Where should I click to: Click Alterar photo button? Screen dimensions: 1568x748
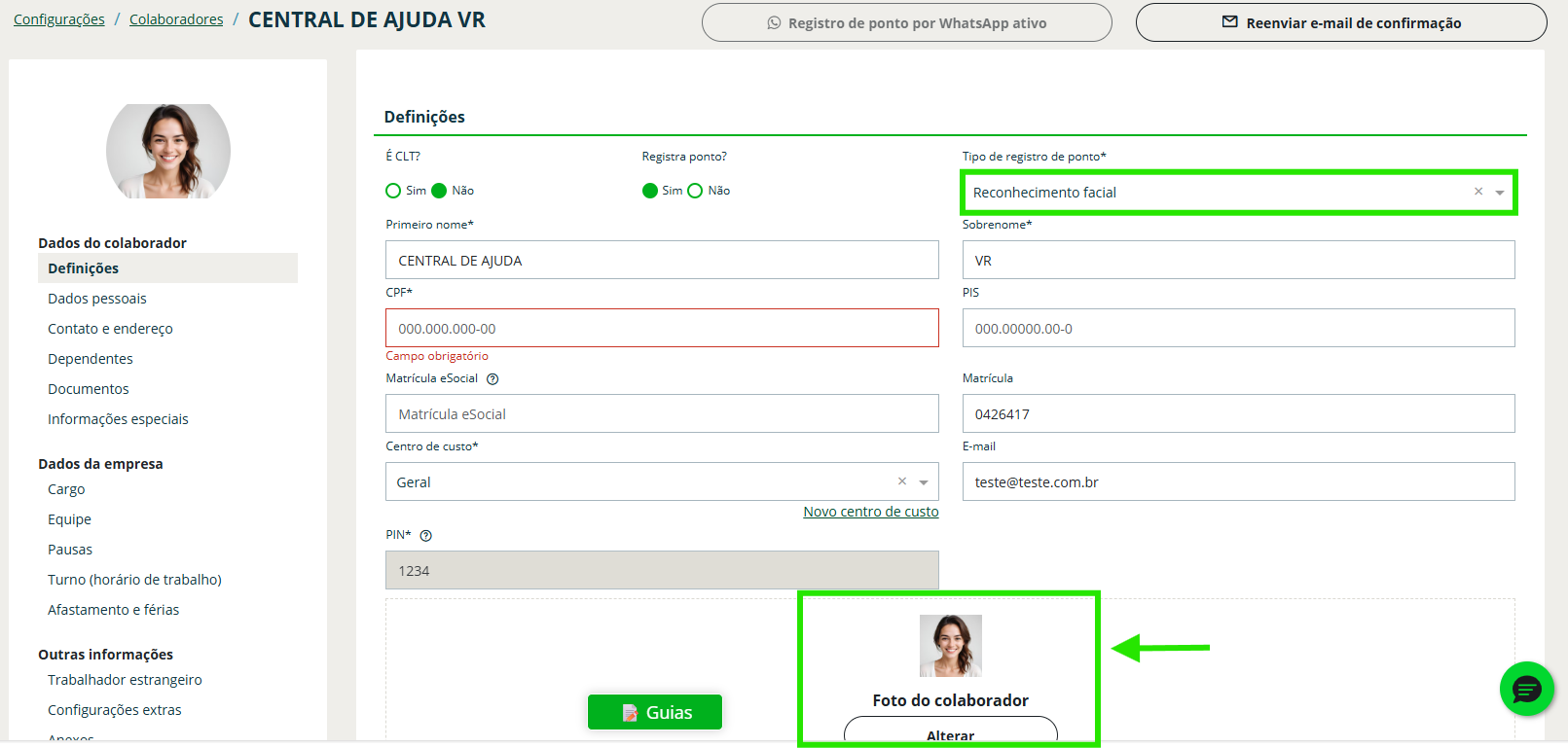[950, 733]
